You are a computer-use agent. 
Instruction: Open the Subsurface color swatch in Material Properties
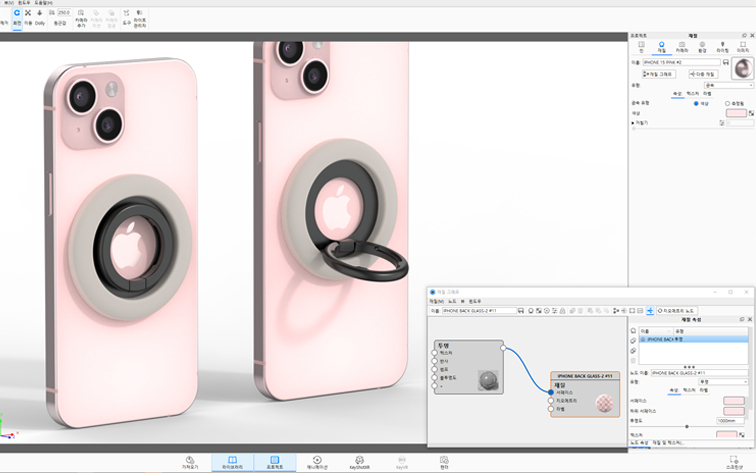734,411
